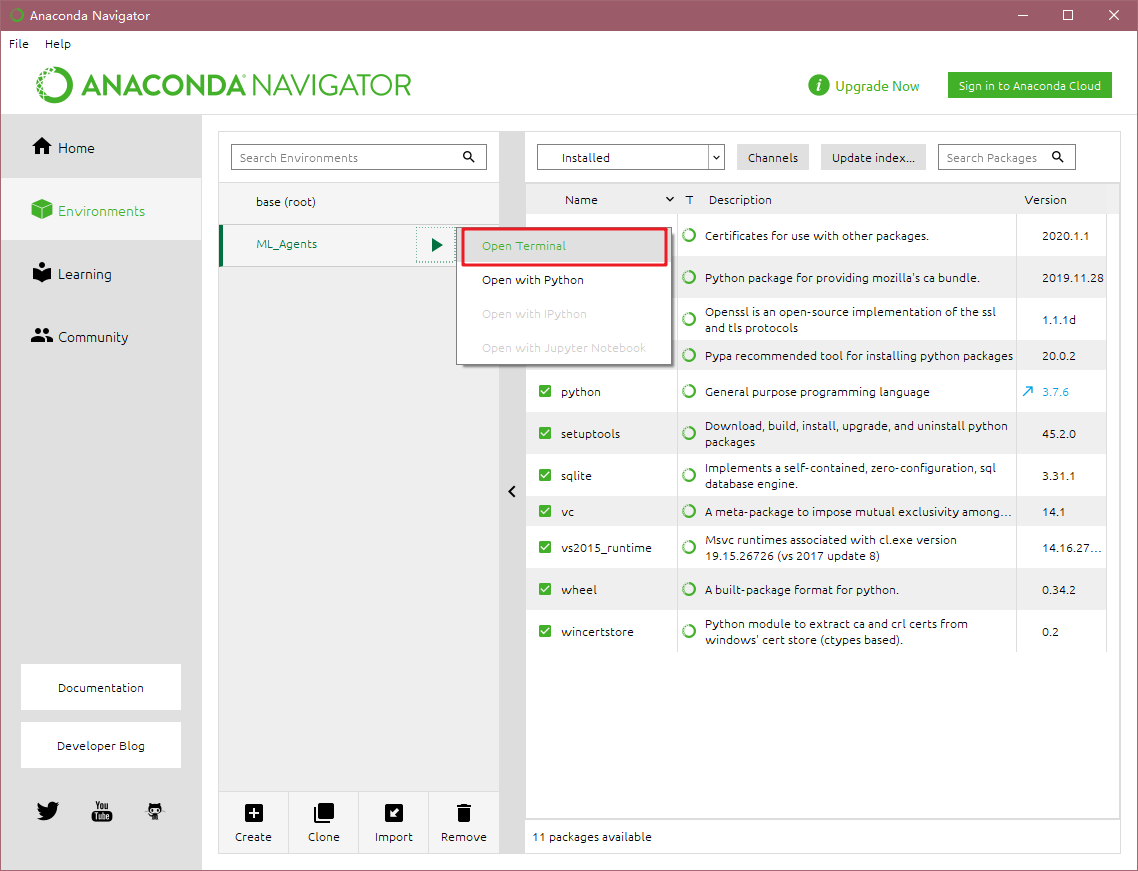Click python version 3.7.6 link
The width and height of the screenshot is (1138, 871).
click(x=1055, y=392)
